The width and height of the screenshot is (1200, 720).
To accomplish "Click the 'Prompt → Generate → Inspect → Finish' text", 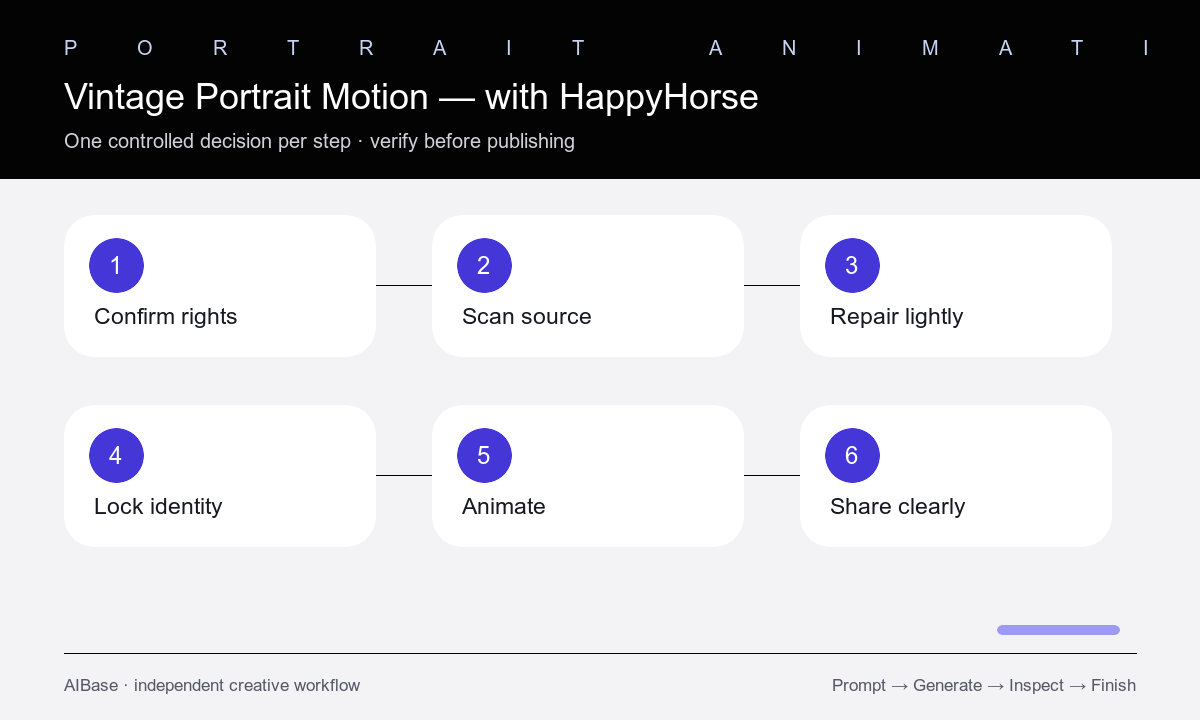I will (x=984, y=686).
